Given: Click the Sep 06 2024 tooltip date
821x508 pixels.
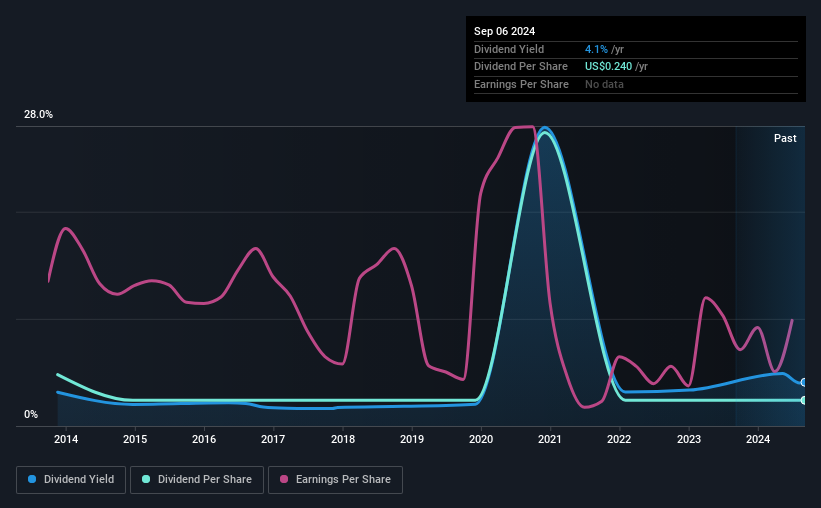Looking at the screenshot, I should (x=504, y=31).
